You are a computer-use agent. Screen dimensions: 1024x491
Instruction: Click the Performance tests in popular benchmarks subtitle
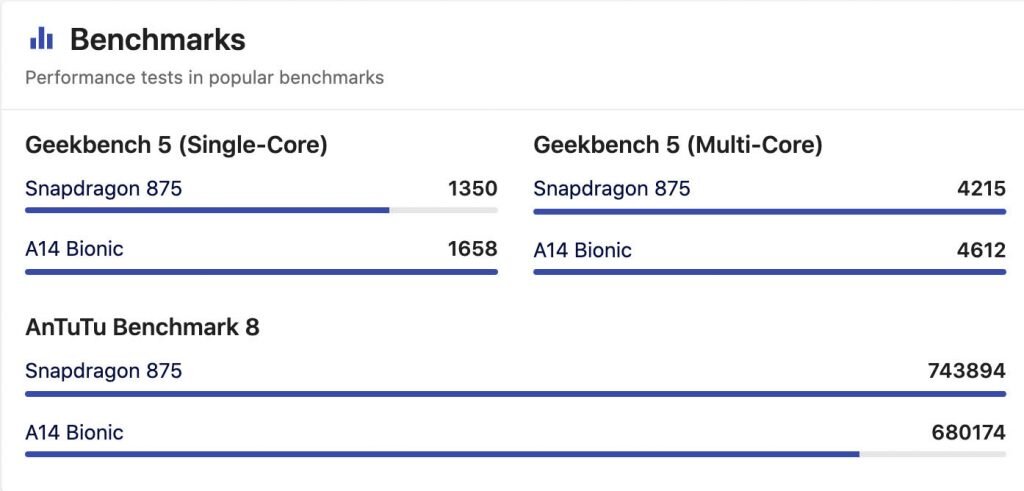coord(204,78)
